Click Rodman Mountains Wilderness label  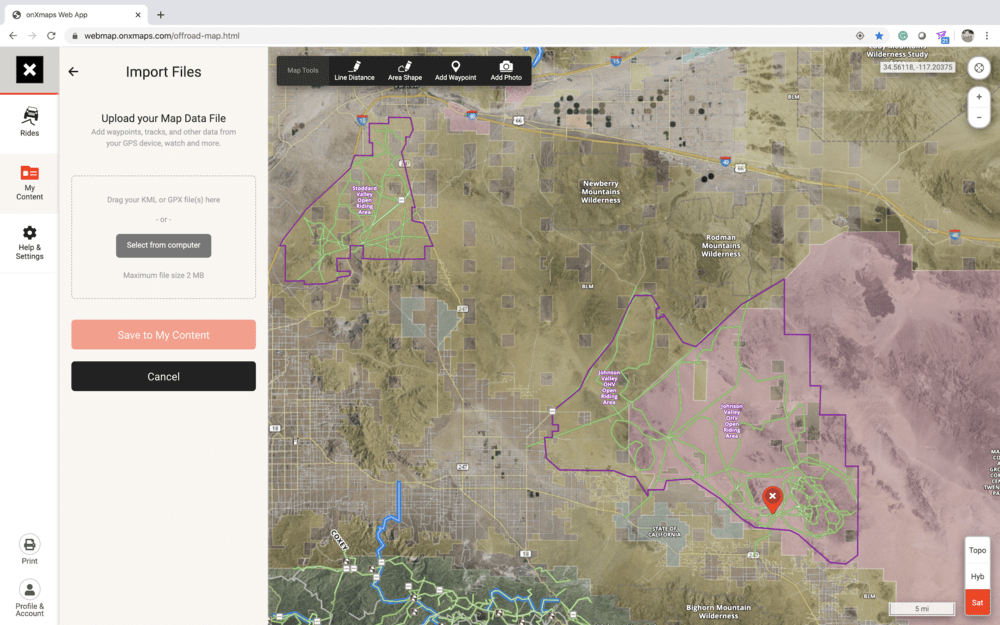coord(721,246)
